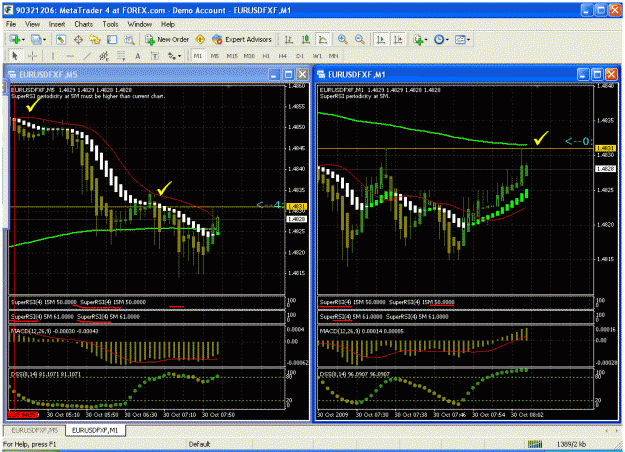The width and height of the screenshot is (625, 452).
Task: Select the Cursor arrow tool
Action: [x=15, y=56]
